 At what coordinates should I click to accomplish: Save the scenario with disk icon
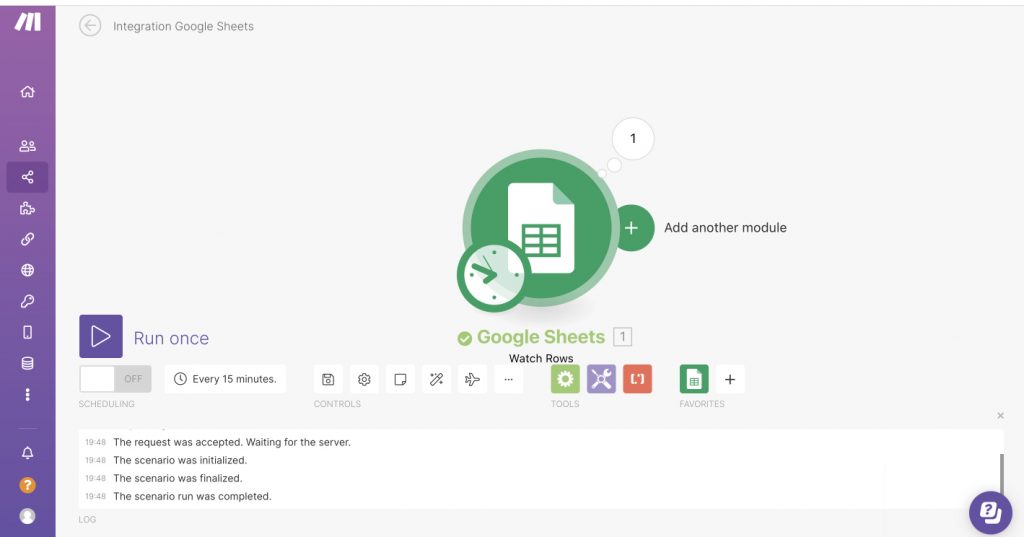point(328,379)
